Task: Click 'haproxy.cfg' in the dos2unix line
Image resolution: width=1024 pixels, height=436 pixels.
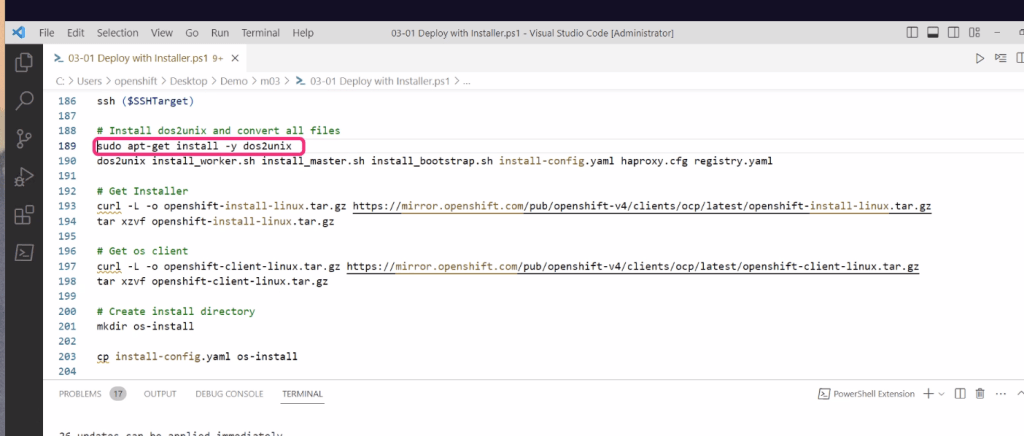Action: (654, 161)
